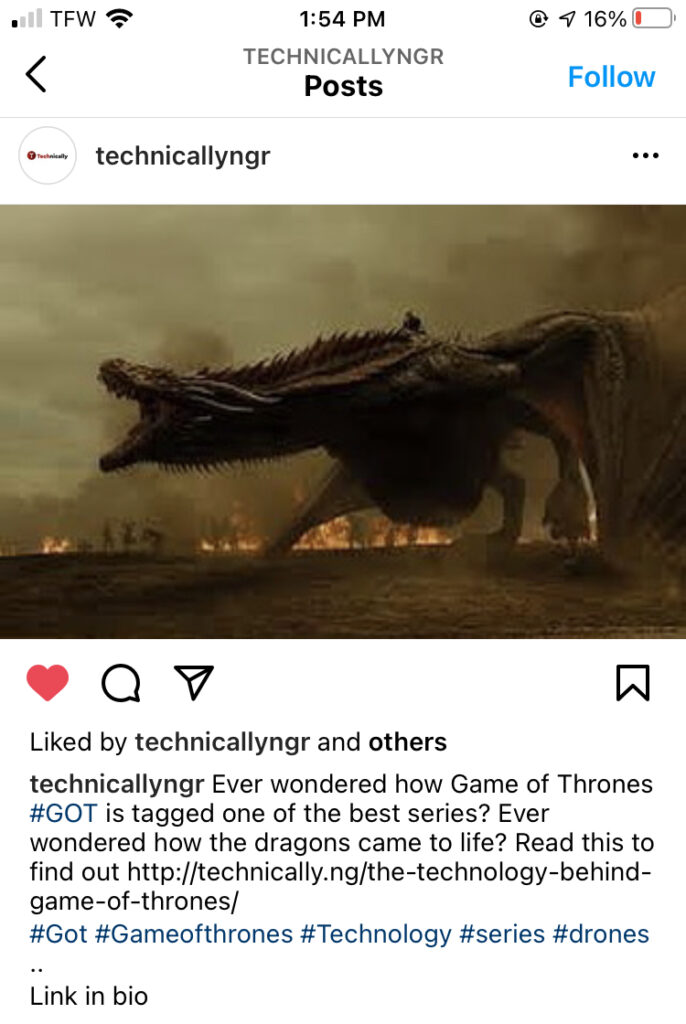
Task: Open technicallyngr in Liked by line
Action: [x=222, y=743]
